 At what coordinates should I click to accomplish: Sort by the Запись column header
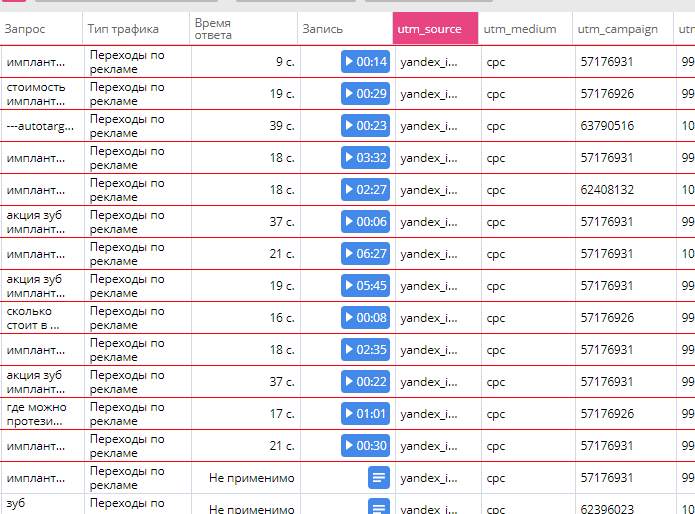(x=345, y=29)
